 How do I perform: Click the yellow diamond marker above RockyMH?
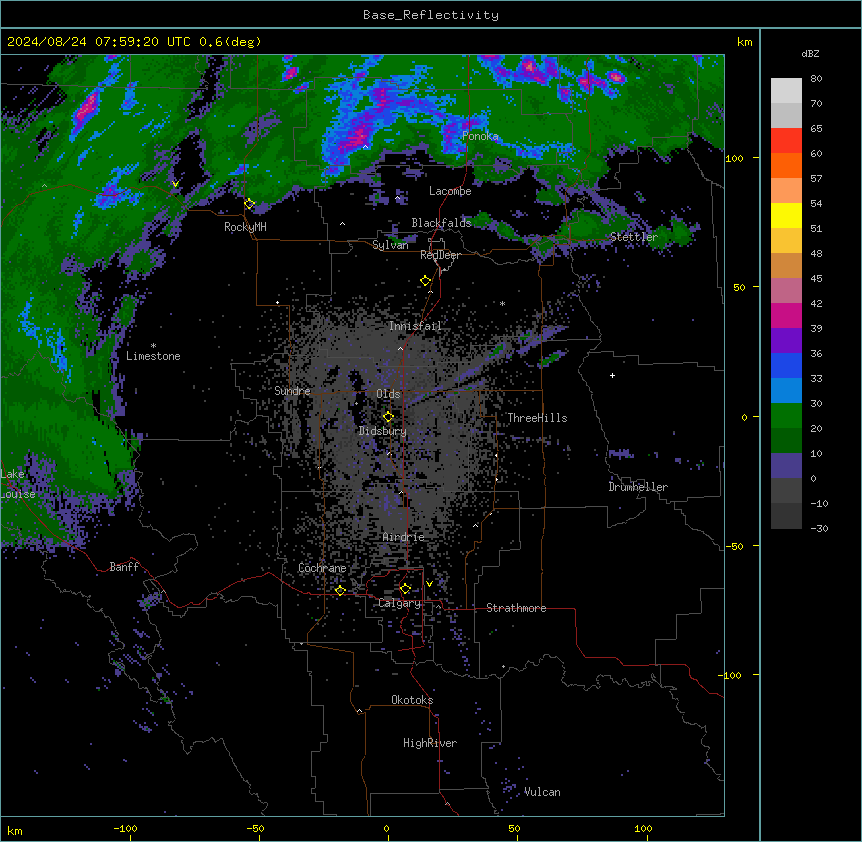[249, 203]
